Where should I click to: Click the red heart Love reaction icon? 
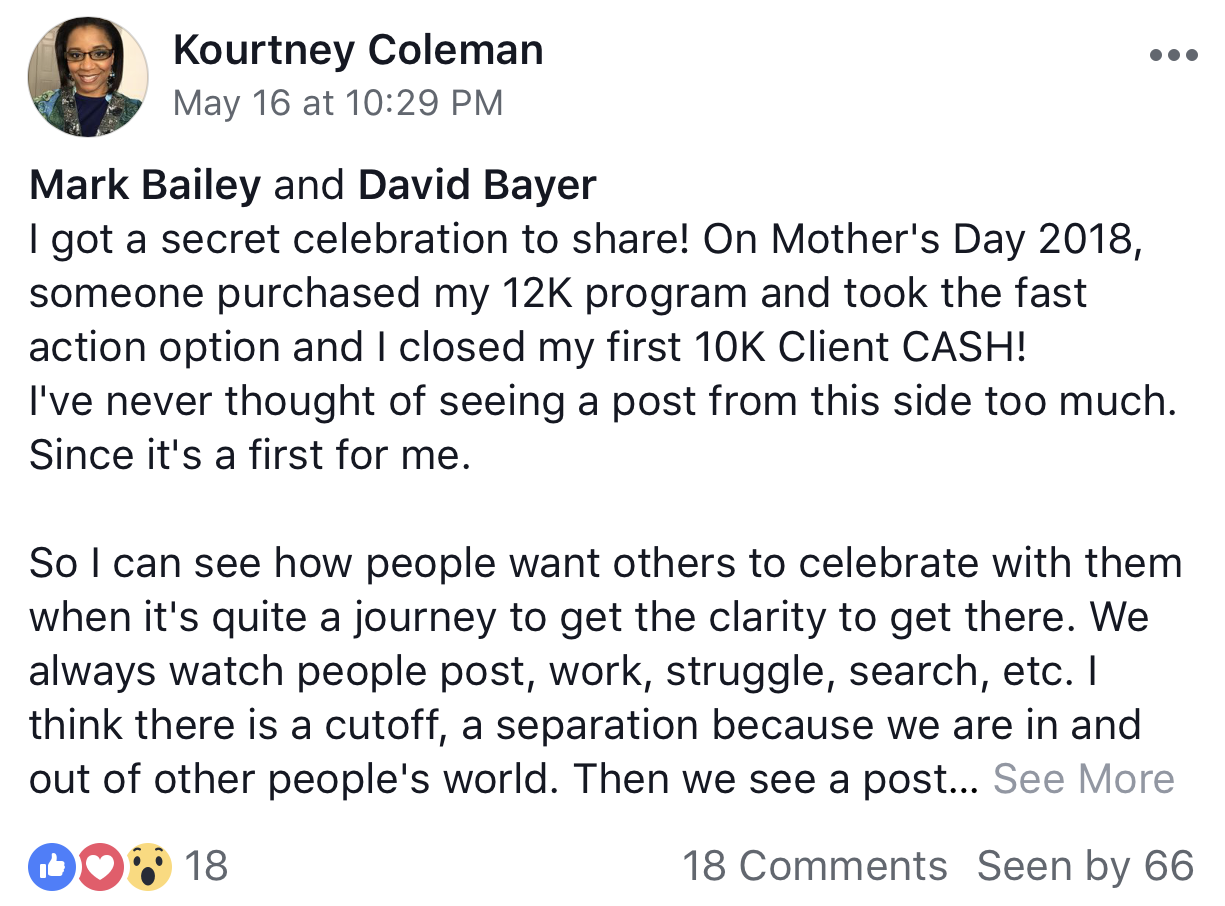[100, 866]
